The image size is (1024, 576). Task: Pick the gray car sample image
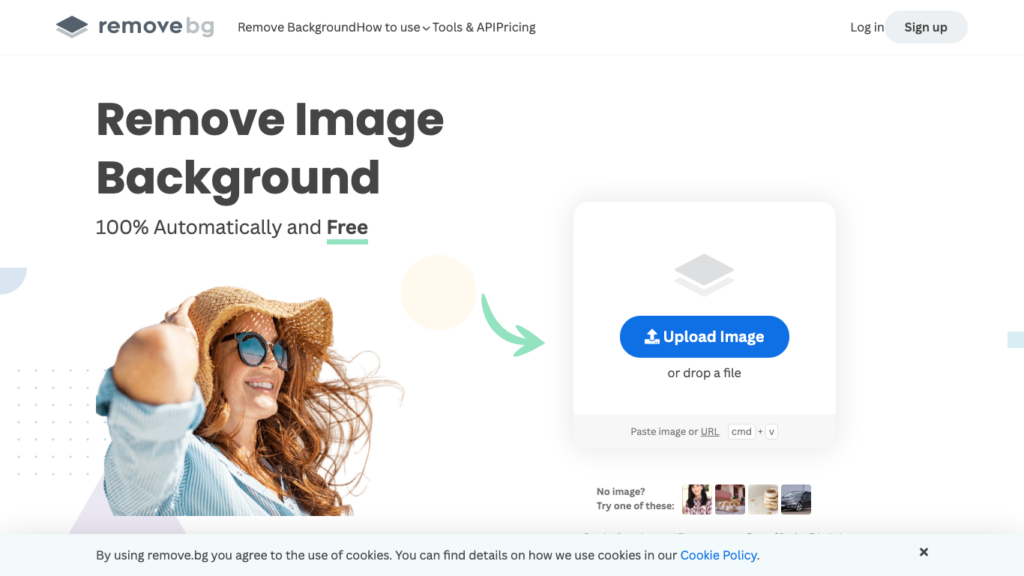click(x=796, y=499)
